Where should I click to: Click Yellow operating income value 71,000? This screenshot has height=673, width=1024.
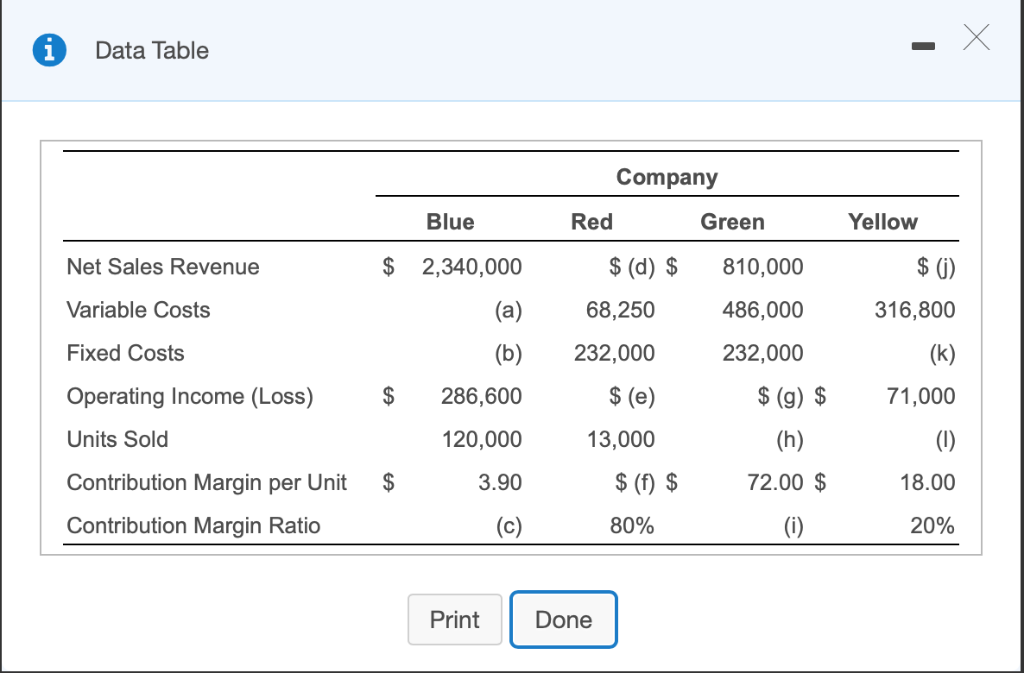tap(921, 396)
